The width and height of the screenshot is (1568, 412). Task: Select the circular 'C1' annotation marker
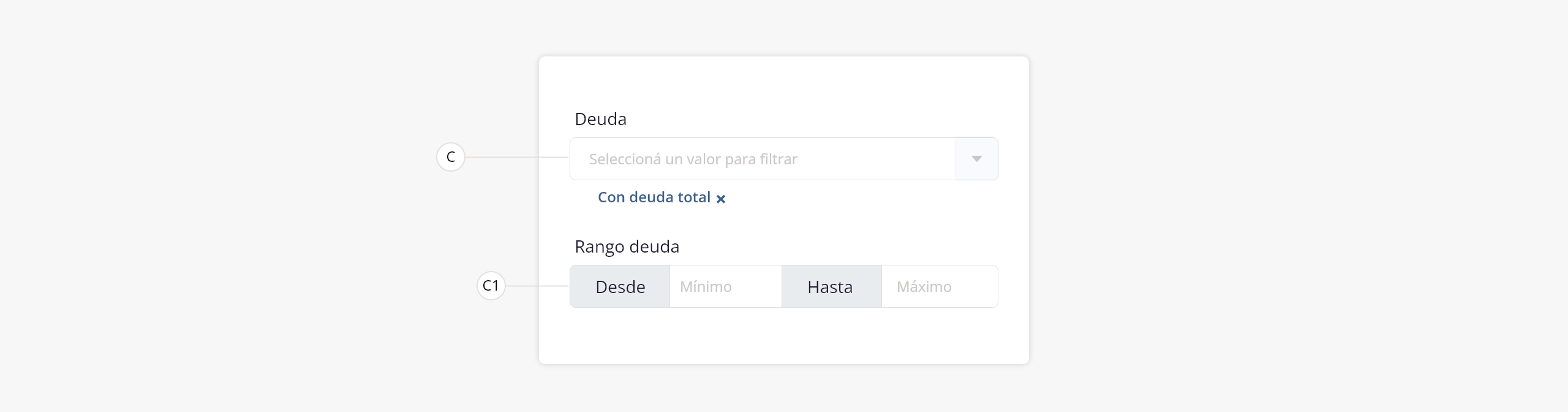491,286
